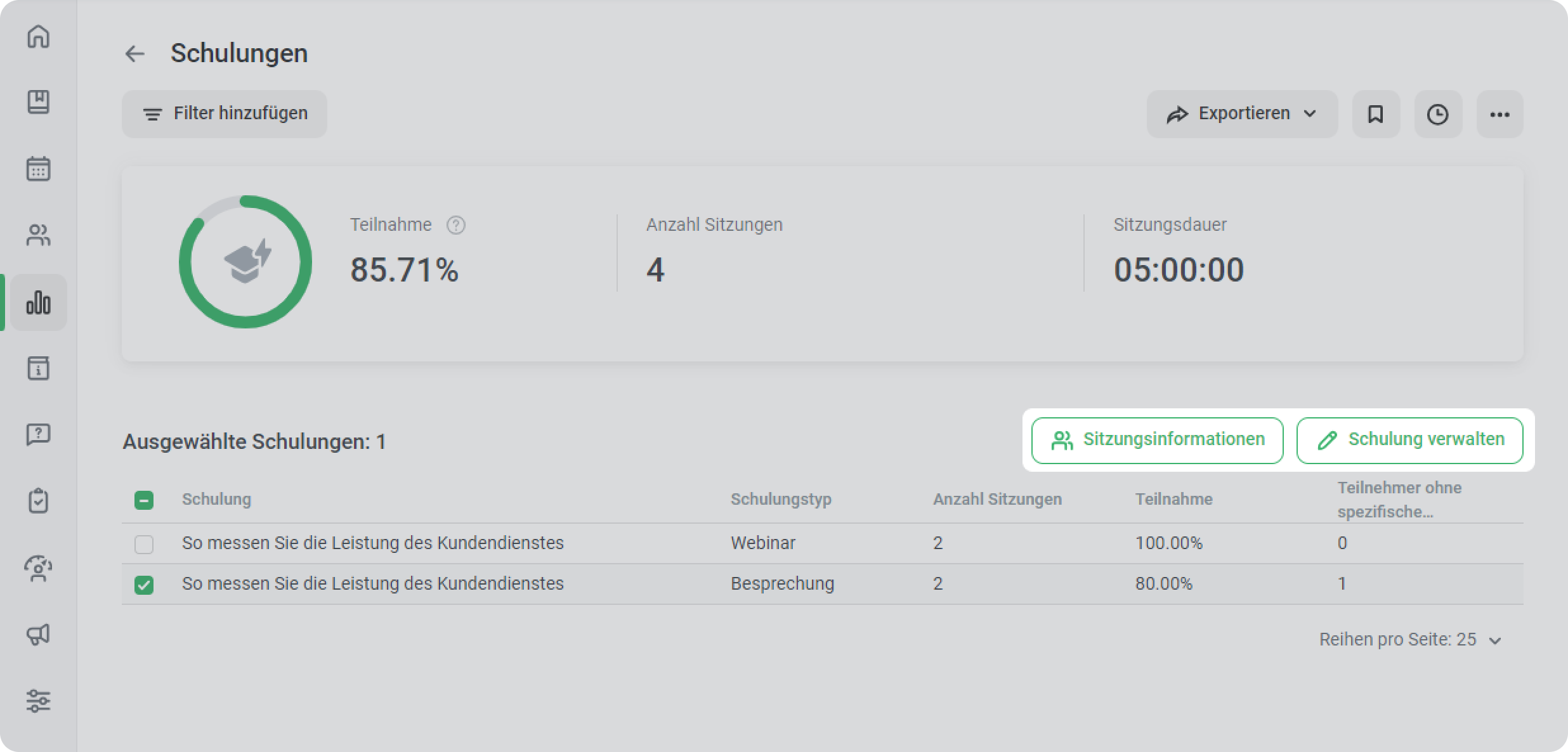Open the settings sliders sidebar icon
The width and height of the screenshot is (1568, 752).
click(x=38, y=701)
